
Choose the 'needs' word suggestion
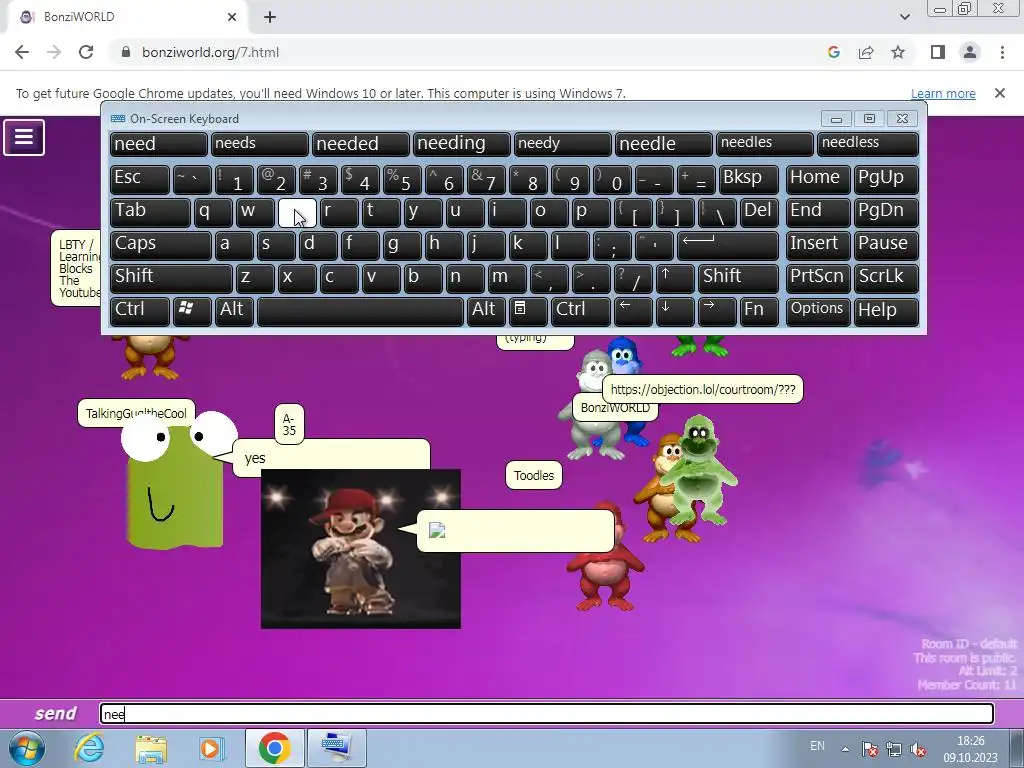[x=259, y=144]
